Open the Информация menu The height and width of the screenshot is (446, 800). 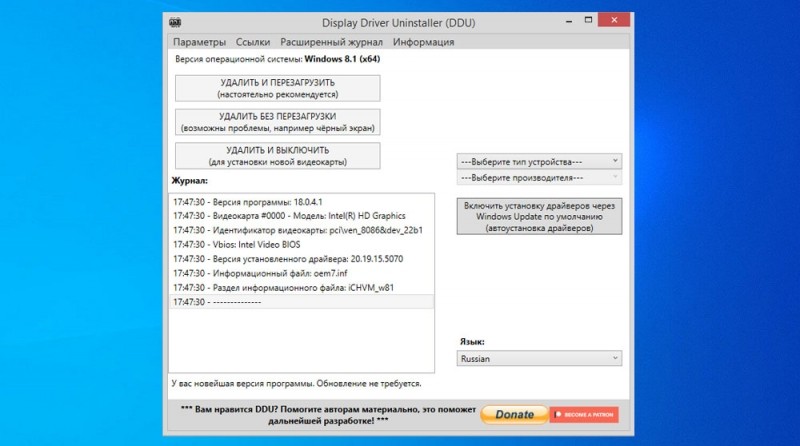423,42
